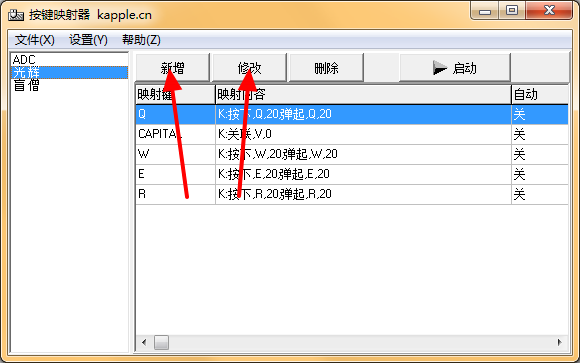Select the CAPITAL mapping row
Screen dimensions: 580x363
352,134
